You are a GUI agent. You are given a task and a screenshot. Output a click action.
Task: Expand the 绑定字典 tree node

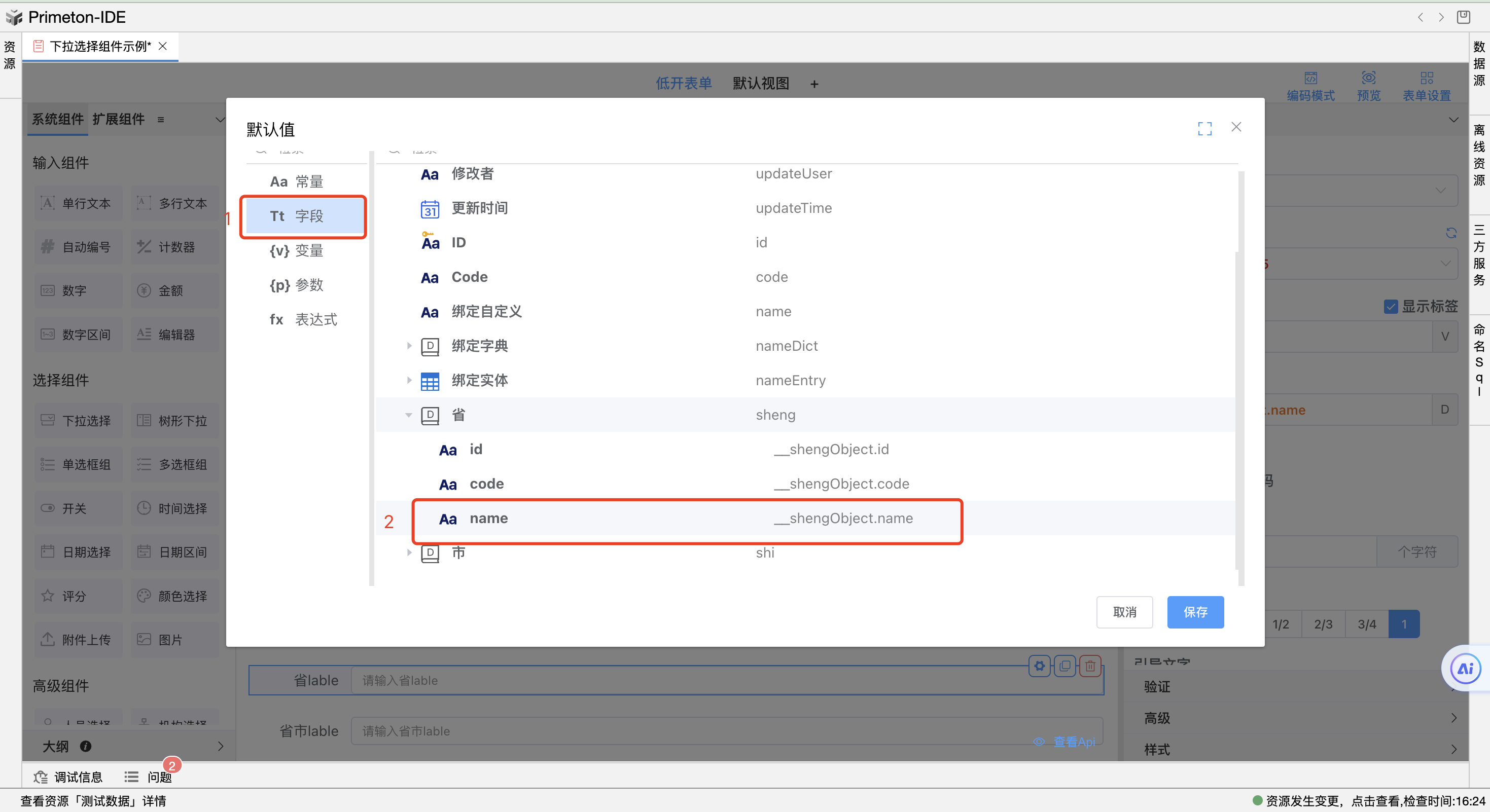coord(408,346)
